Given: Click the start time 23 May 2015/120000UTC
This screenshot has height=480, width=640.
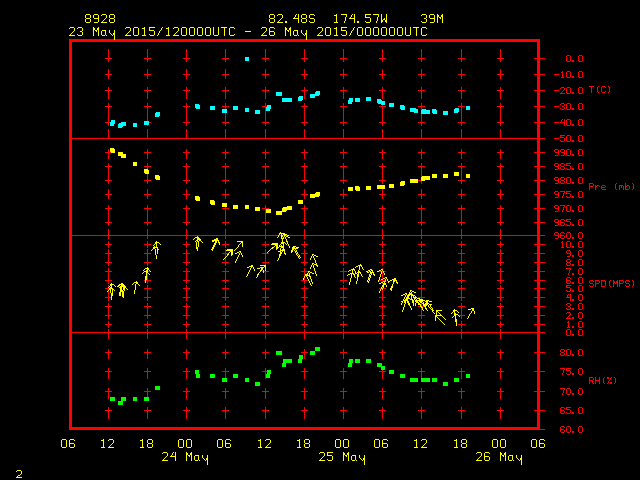Looking at the screenshot, I should (x=152, y=32).
